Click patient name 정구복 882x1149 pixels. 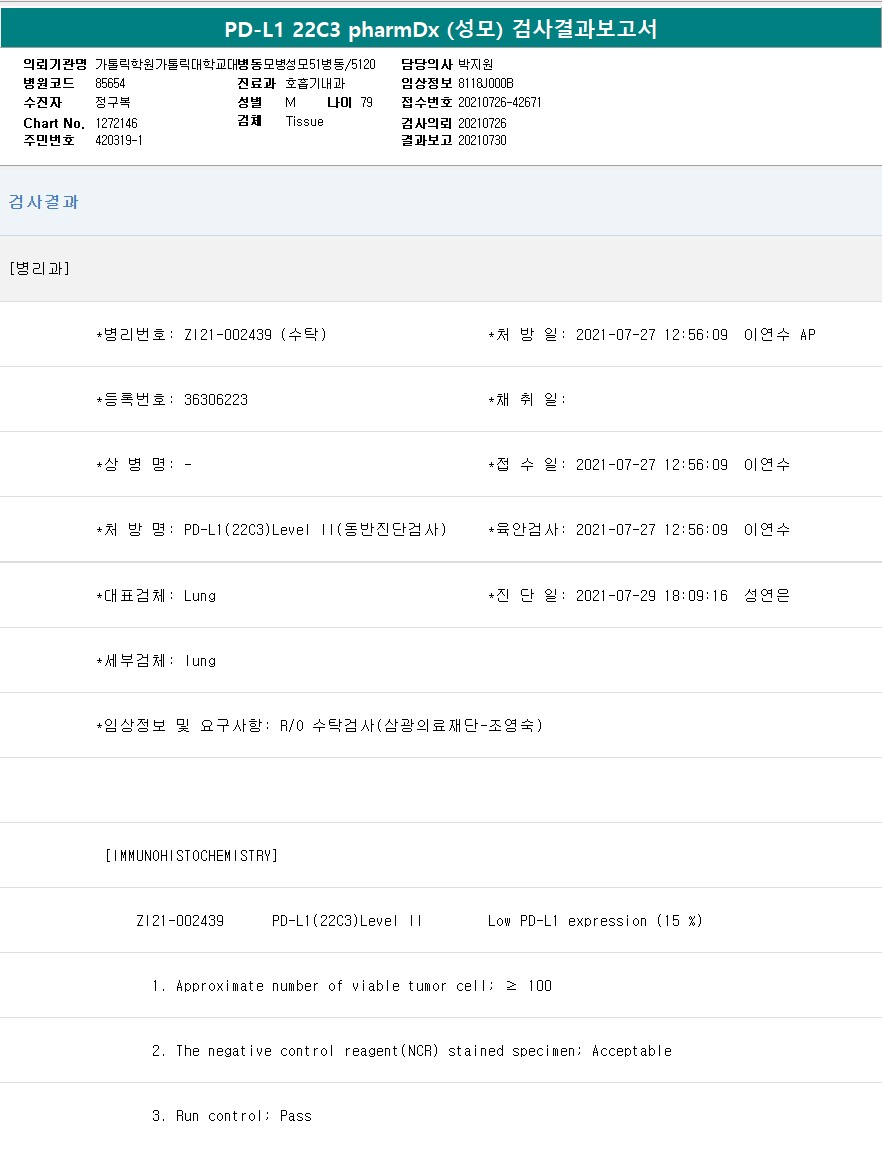pyautogui.click(x=113, y=103)
